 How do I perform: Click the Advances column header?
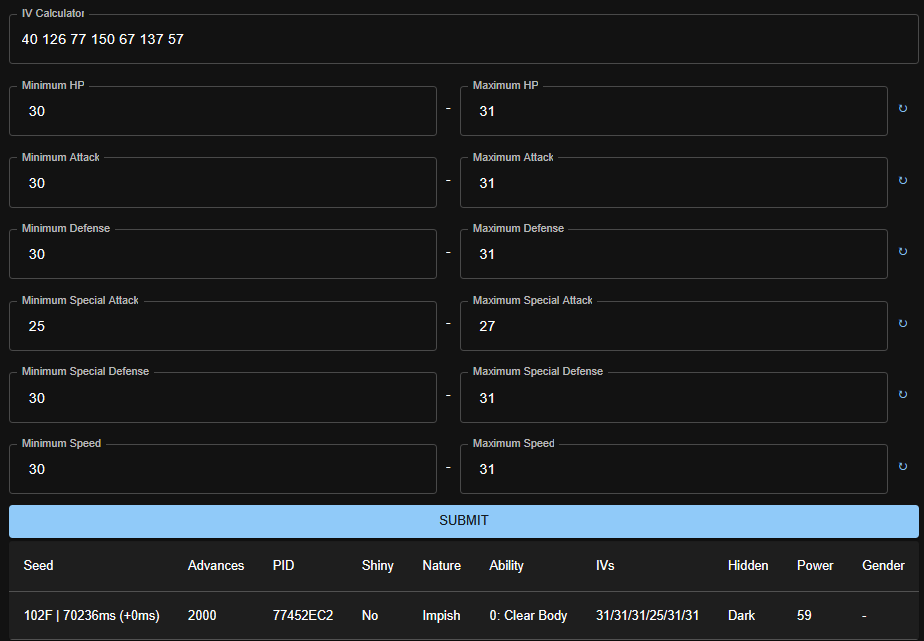point(216,566)
